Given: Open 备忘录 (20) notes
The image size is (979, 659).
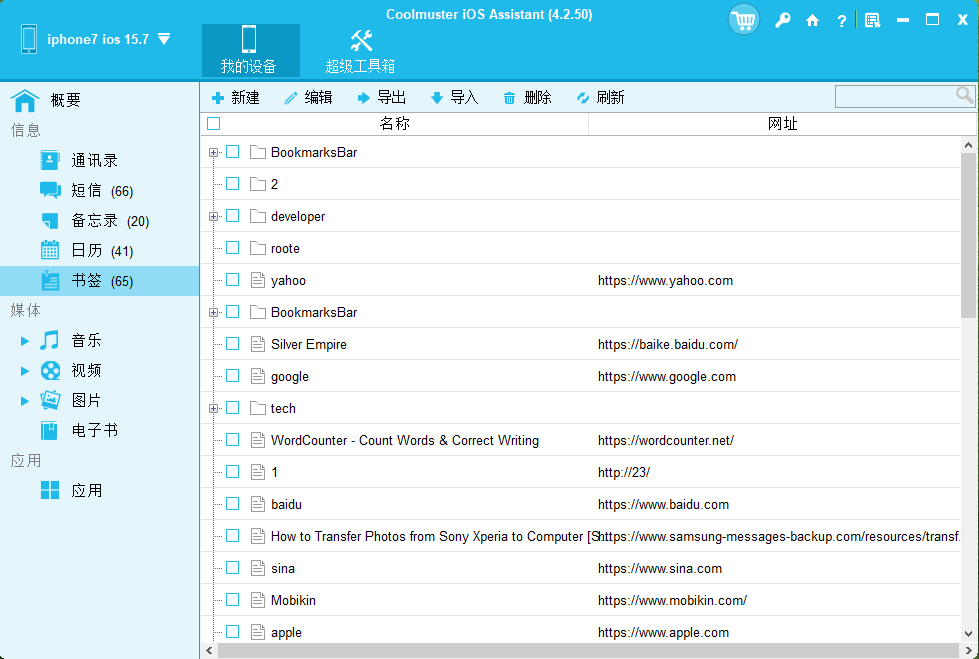Looking at the screenshot, I should [94, 220].
